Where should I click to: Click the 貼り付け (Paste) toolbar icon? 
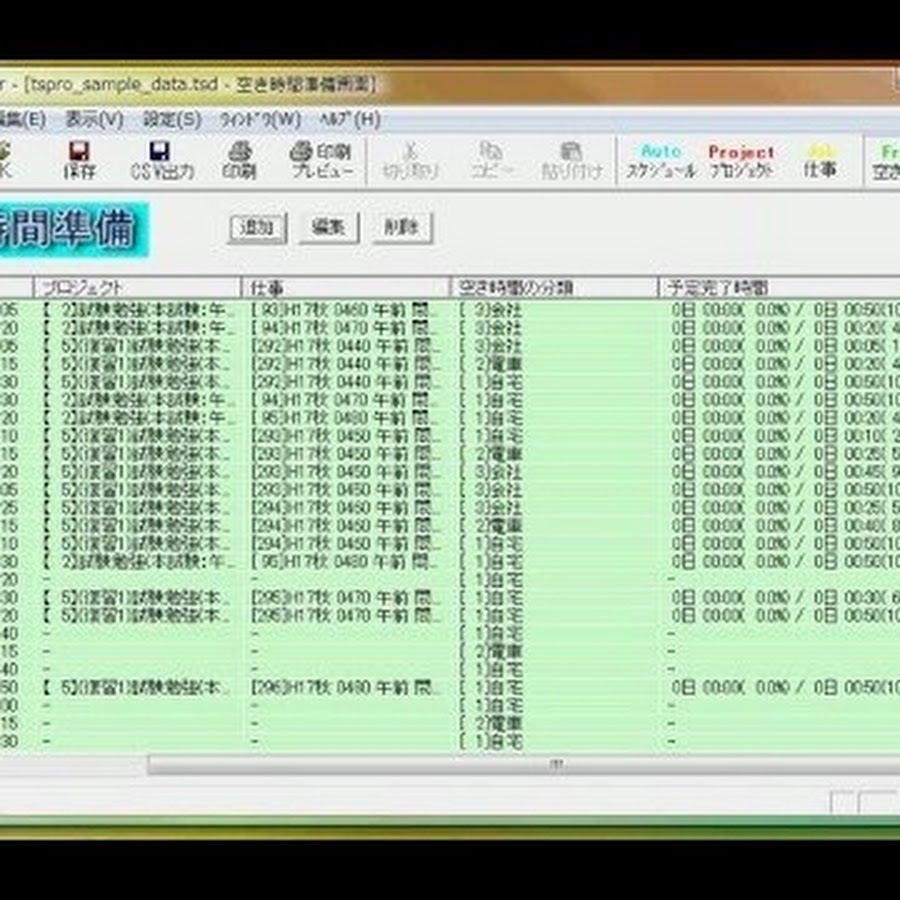(x=572, y=159)
